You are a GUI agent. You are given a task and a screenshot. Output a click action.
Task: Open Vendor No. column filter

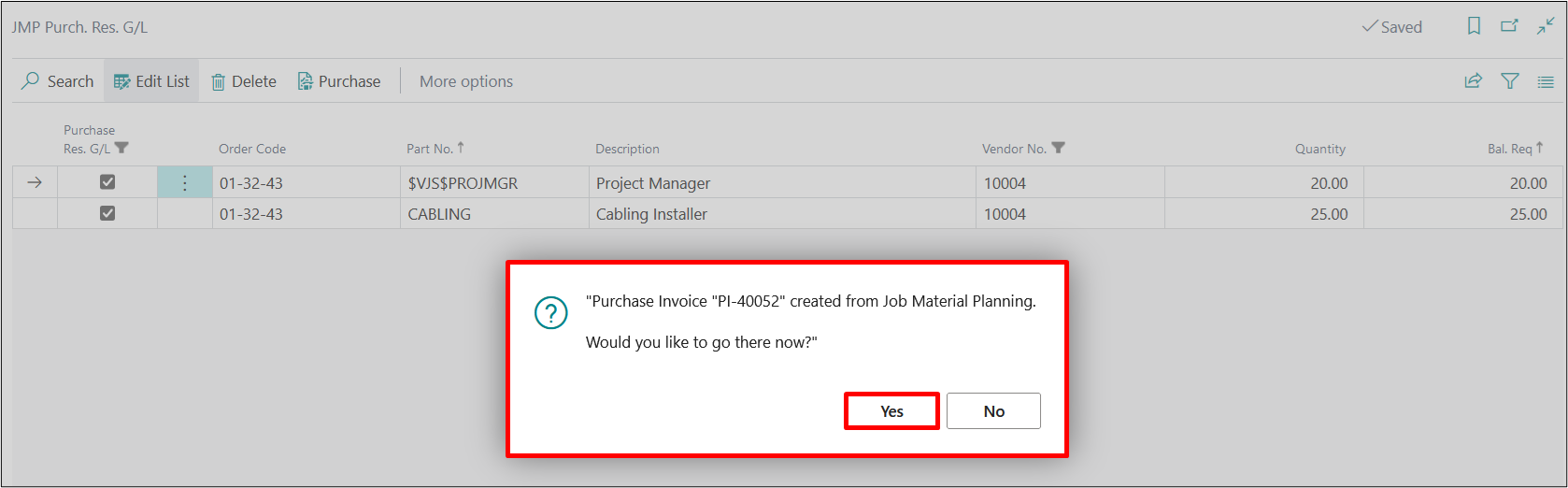pos(1058,148)
